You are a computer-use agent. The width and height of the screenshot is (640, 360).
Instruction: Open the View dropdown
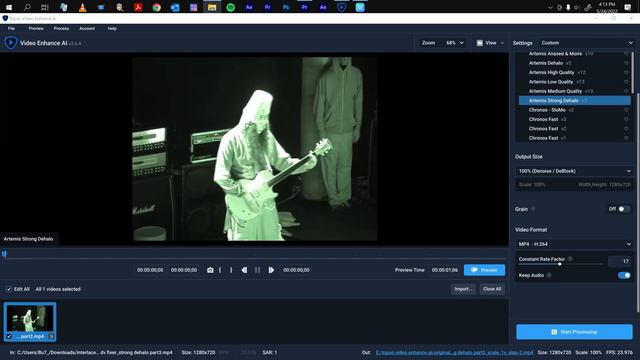pos(490,43)
